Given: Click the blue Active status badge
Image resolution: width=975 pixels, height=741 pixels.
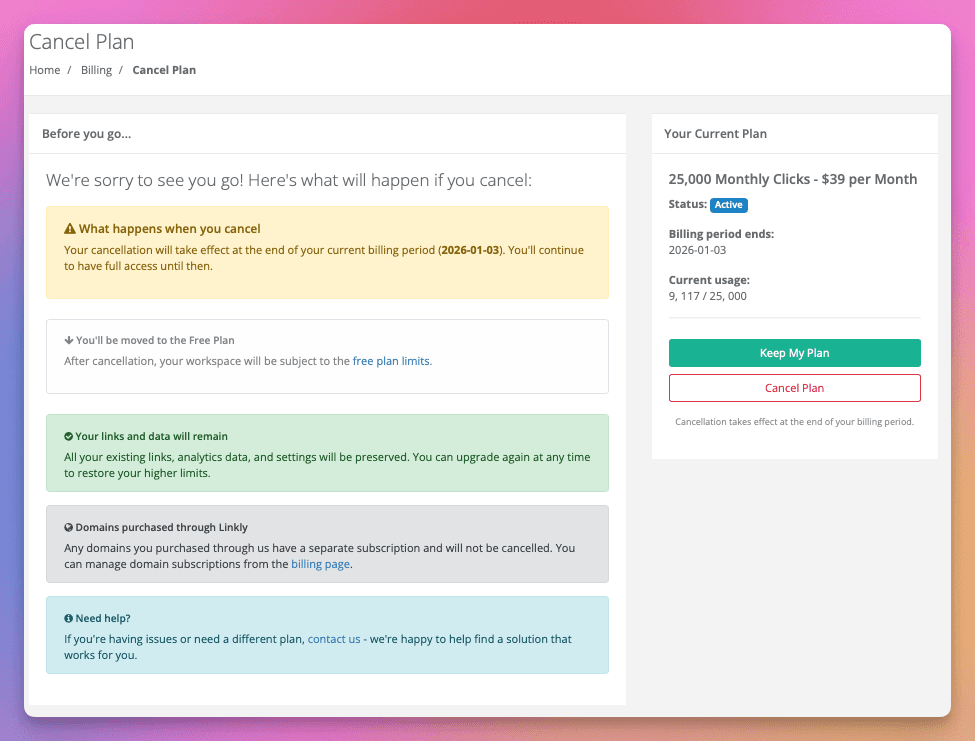Looking at the screenshot, I should click(x=729, y=205).
